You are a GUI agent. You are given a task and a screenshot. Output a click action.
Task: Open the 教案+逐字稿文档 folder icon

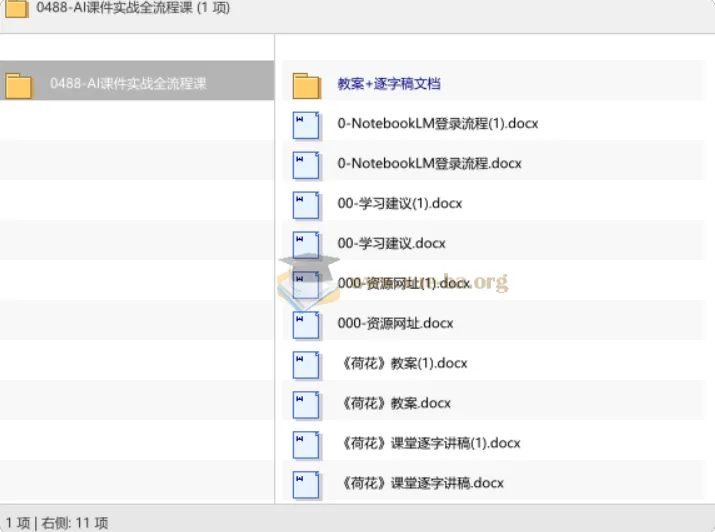point(306,85)
